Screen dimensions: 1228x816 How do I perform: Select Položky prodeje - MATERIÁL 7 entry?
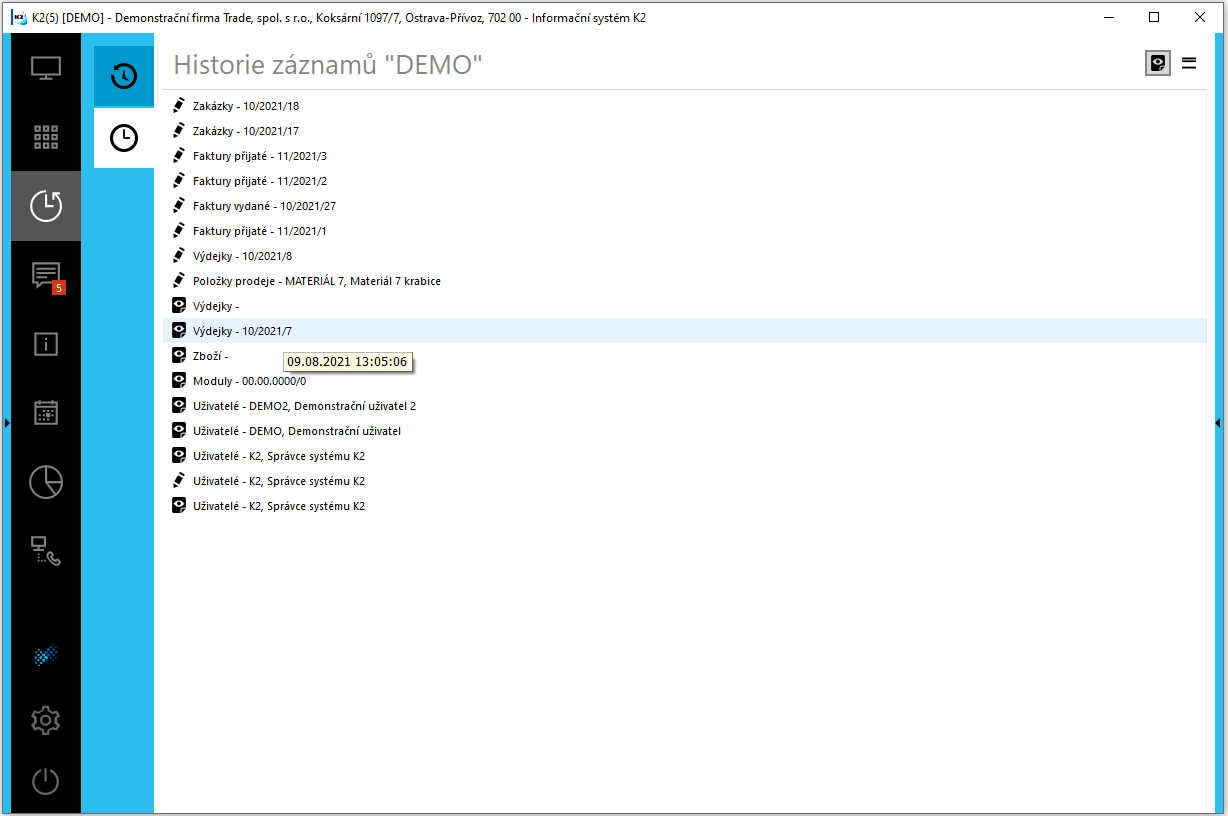316,281
